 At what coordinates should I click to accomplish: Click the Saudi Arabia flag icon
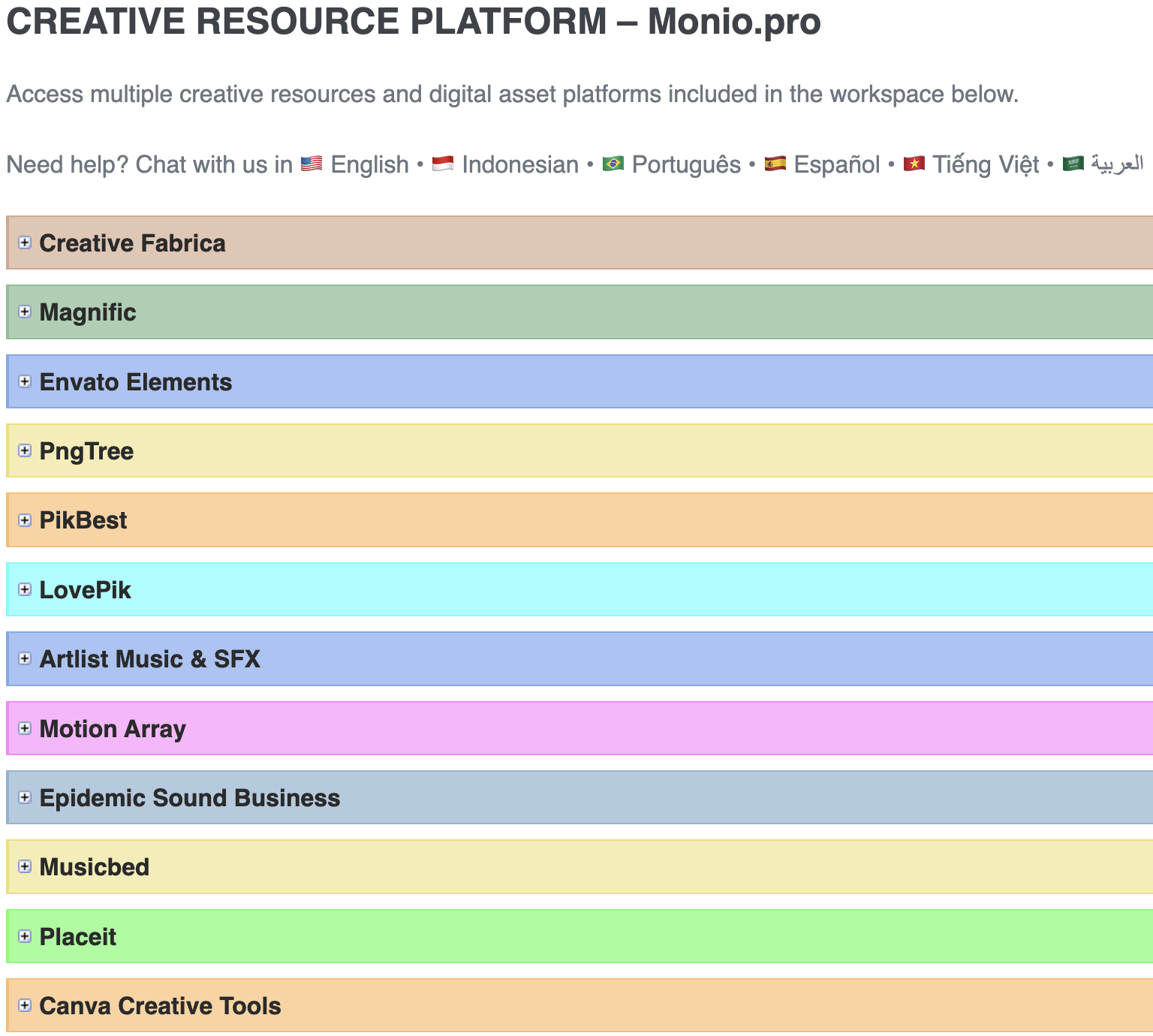[1073, 164]
